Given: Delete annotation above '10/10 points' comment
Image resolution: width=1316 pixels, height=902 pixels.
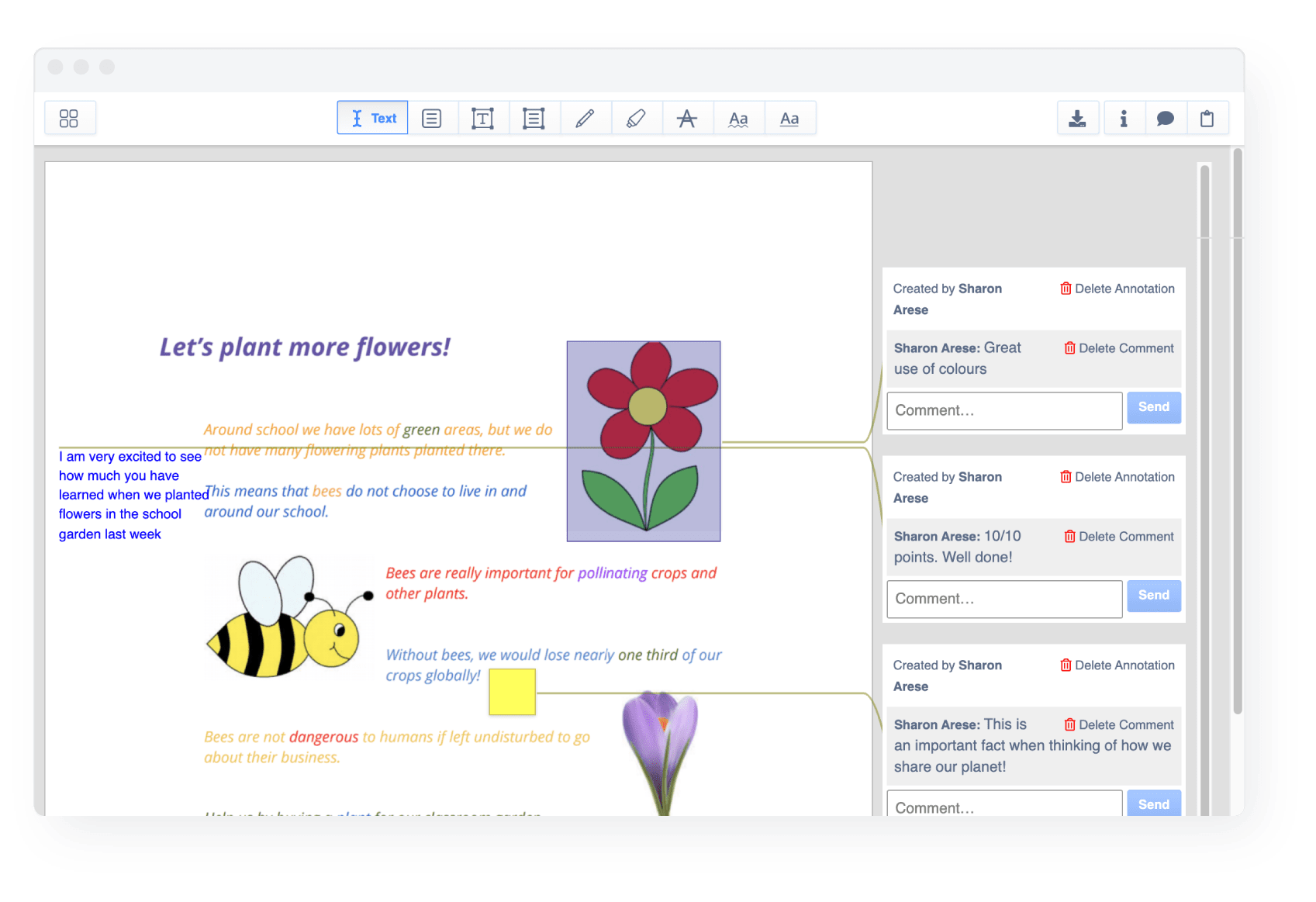Looking at the screenshot, I should [1117, 477].
